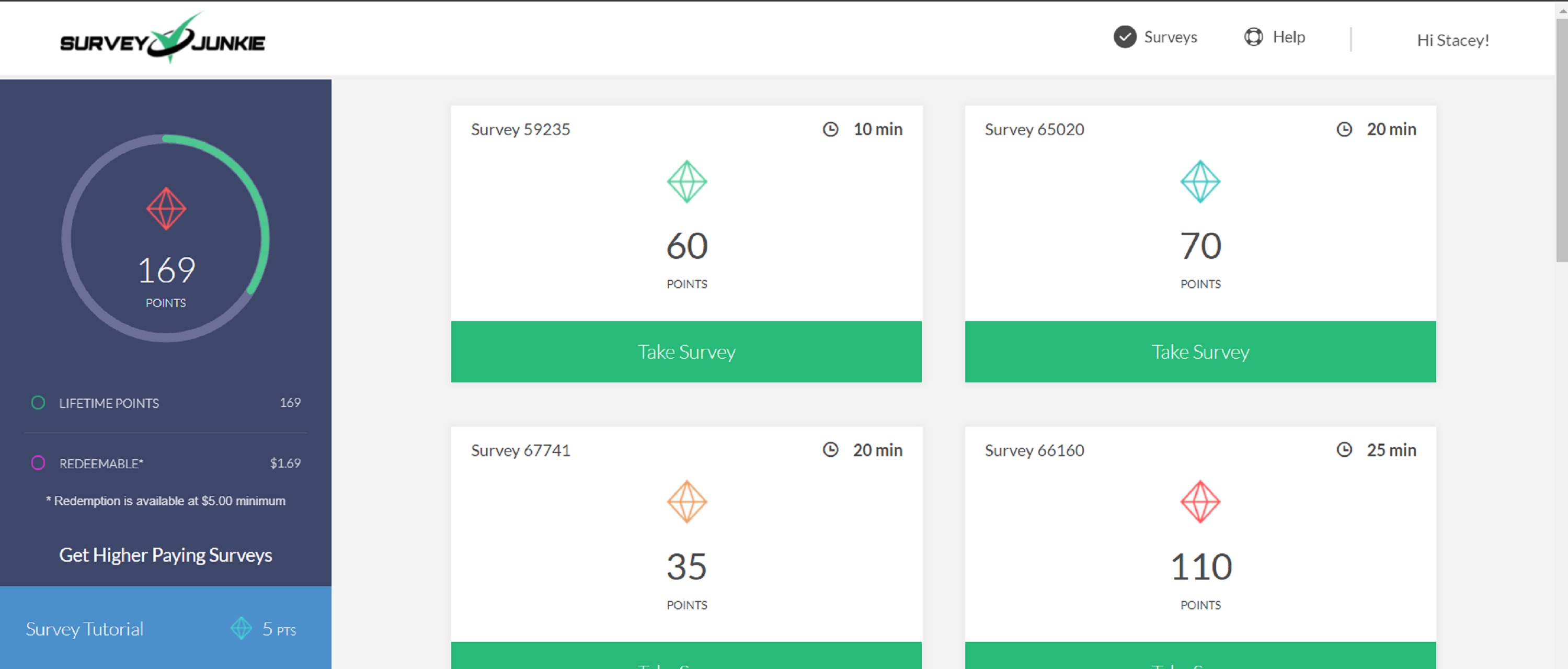Click the $1.69 redeemable value

(x=285, y=462)
